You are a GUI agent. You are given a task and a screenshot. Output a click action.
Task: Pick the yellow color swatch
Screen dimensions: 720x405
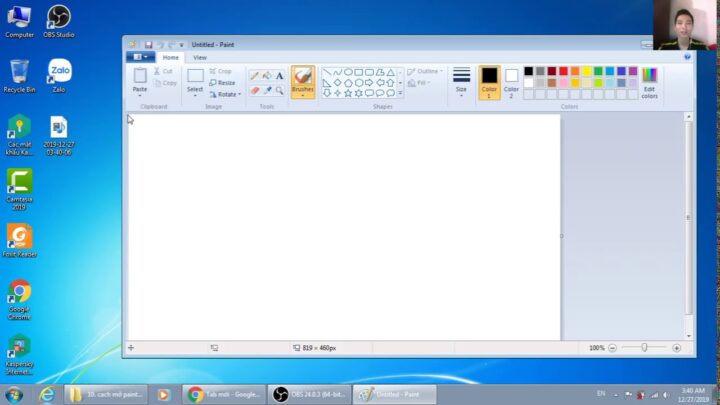(x=586, y=71)
